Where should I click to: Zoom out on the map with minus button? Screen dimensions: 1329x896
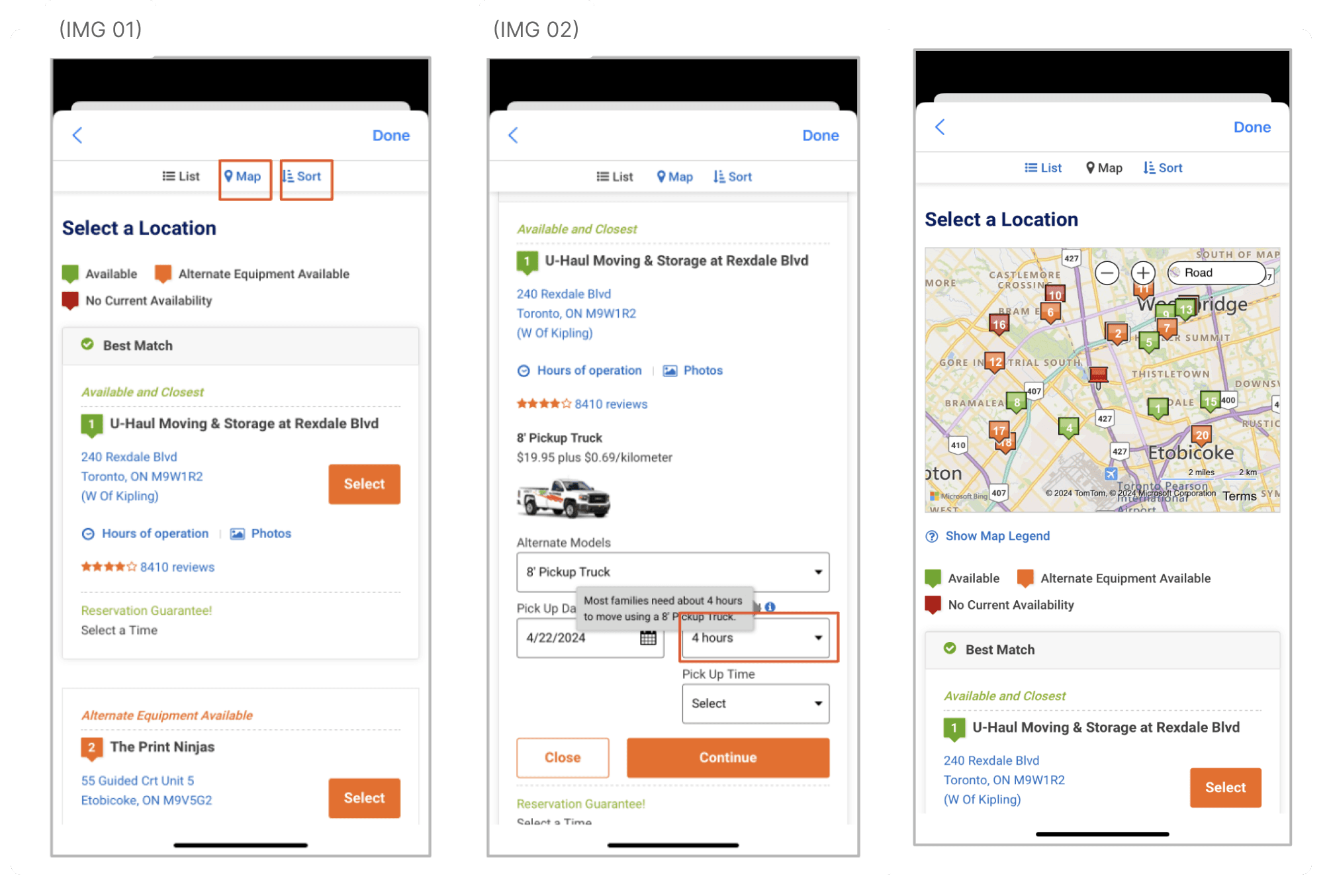click(1107, 273)
